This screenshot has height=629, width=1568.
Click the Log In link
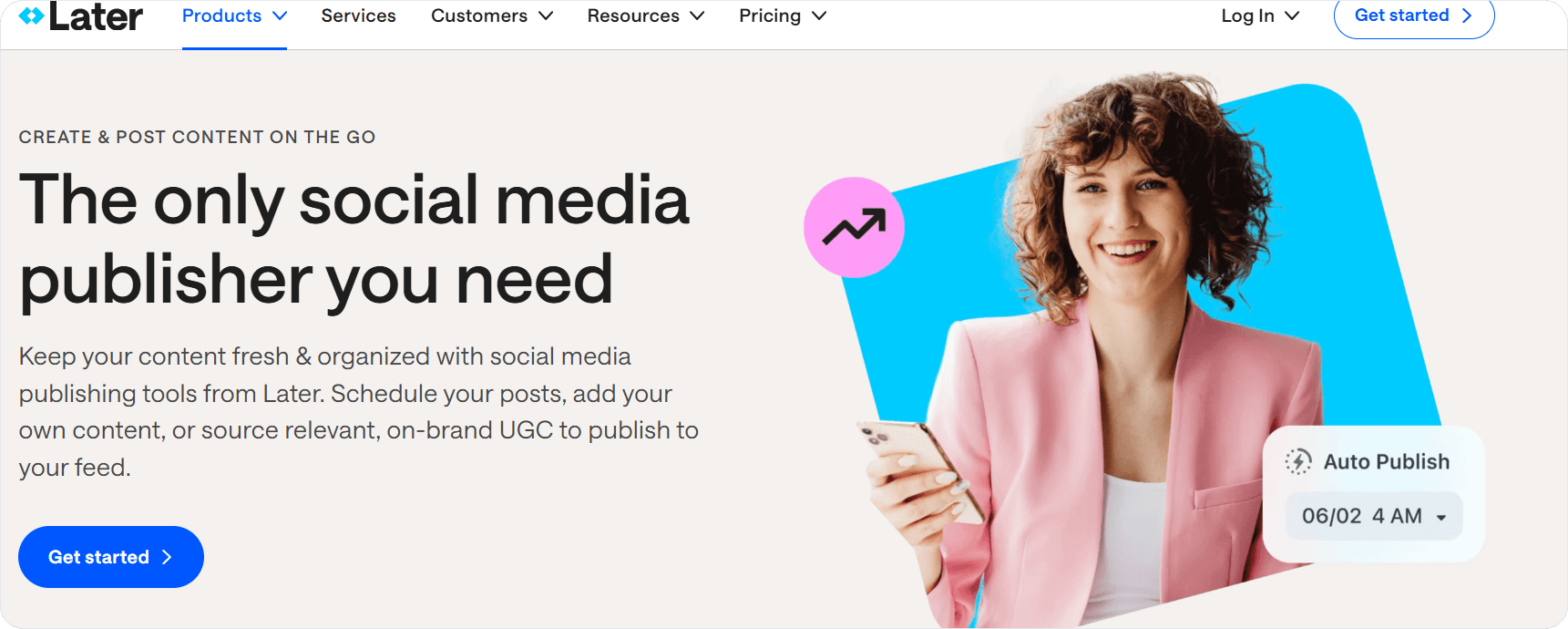pyautogui.click(x=1247, y=16)
